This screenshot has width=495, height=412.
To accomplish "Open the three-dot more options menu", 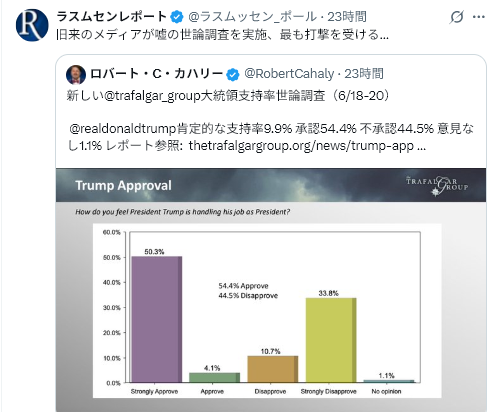I will (x=479, y=17).
